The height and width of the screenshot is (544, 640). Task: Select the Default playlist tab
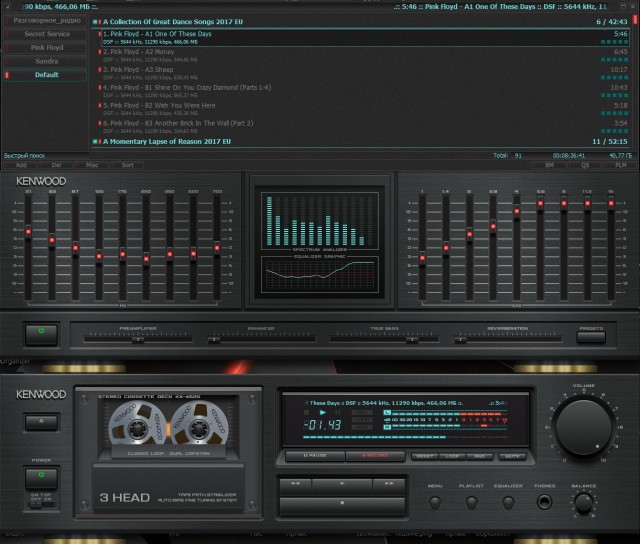tap(47, 75)
